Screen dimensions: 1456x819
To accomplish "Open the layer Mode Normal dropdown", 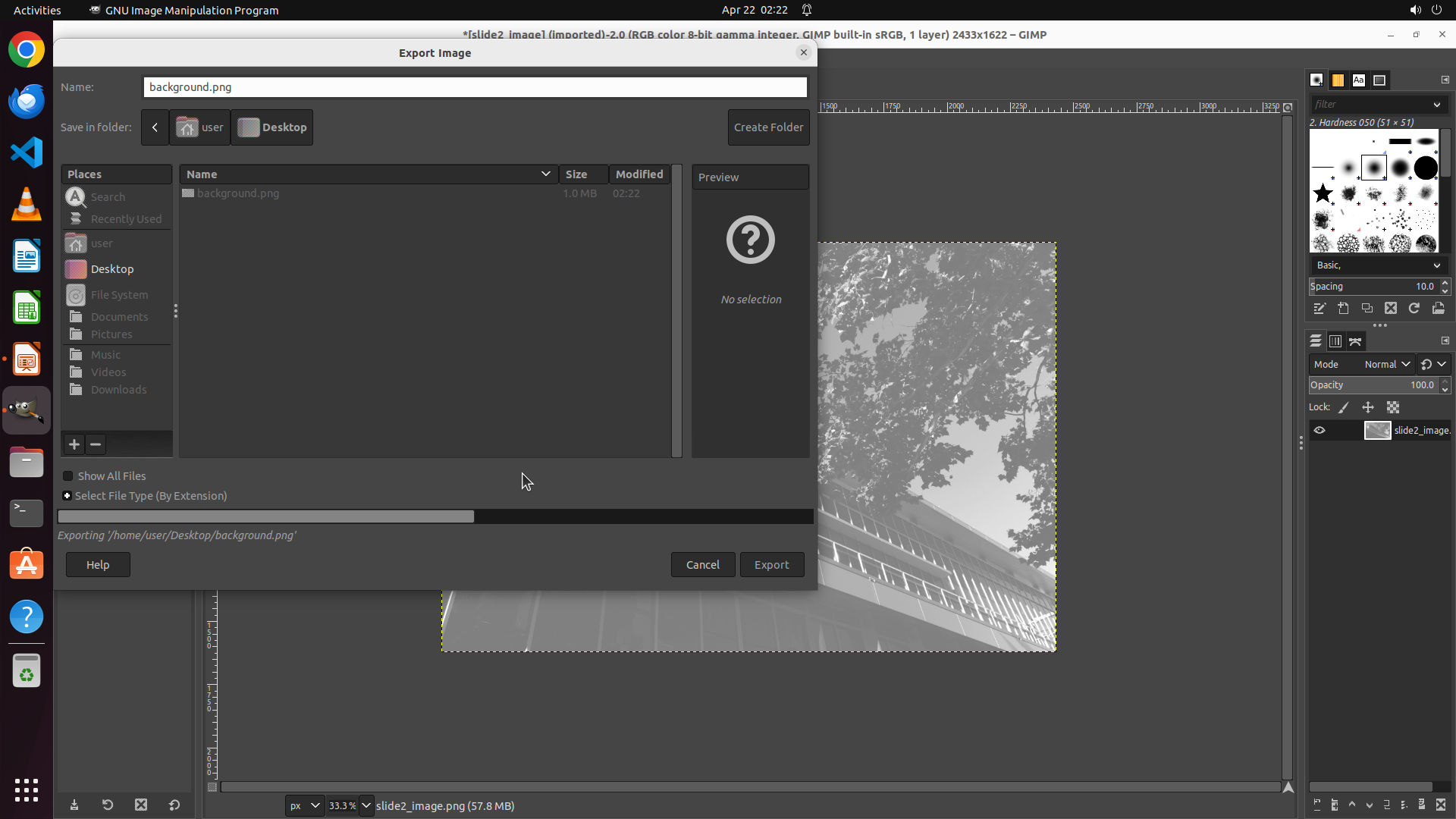I will click(1387, 365).
